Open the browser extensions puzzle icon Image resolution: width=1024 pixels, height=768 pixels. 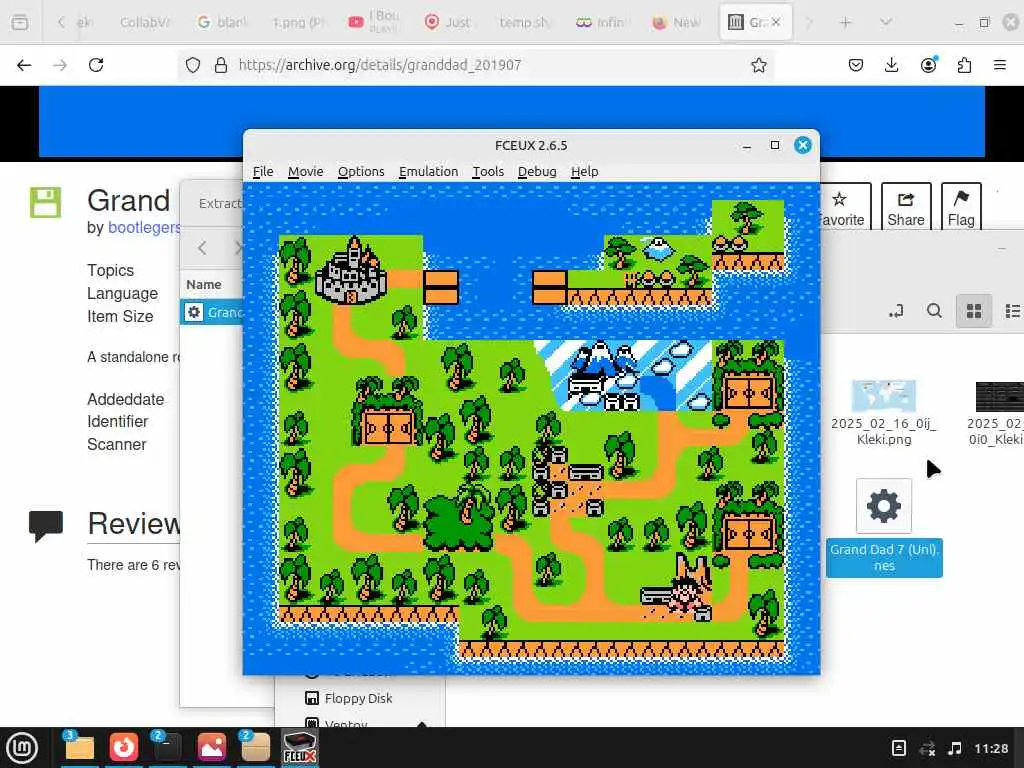964,65
